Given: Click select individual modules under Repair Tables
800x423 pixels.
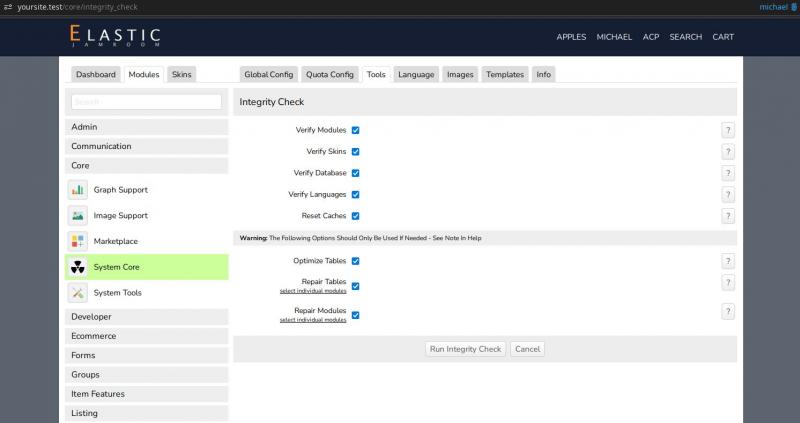Looking at the screenshot, I should pos(313,291).
